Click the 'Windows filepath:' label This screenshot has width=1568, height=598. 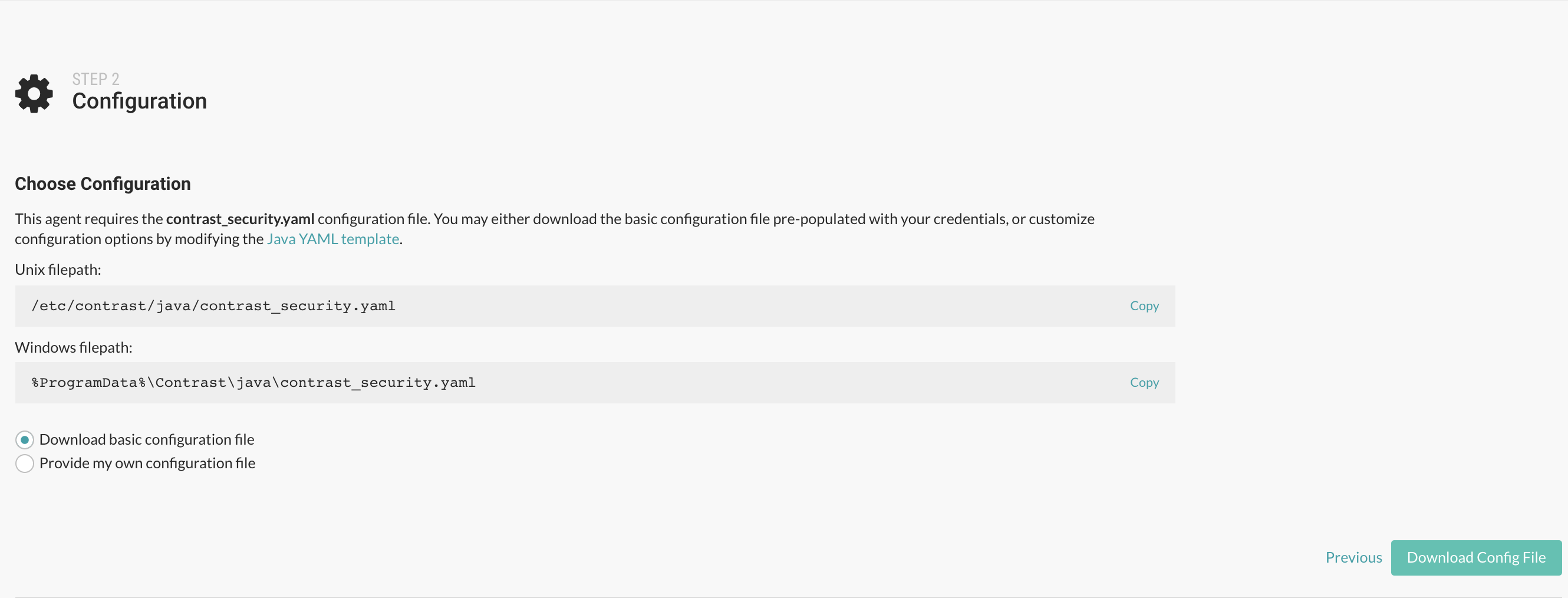coord(74,347)
